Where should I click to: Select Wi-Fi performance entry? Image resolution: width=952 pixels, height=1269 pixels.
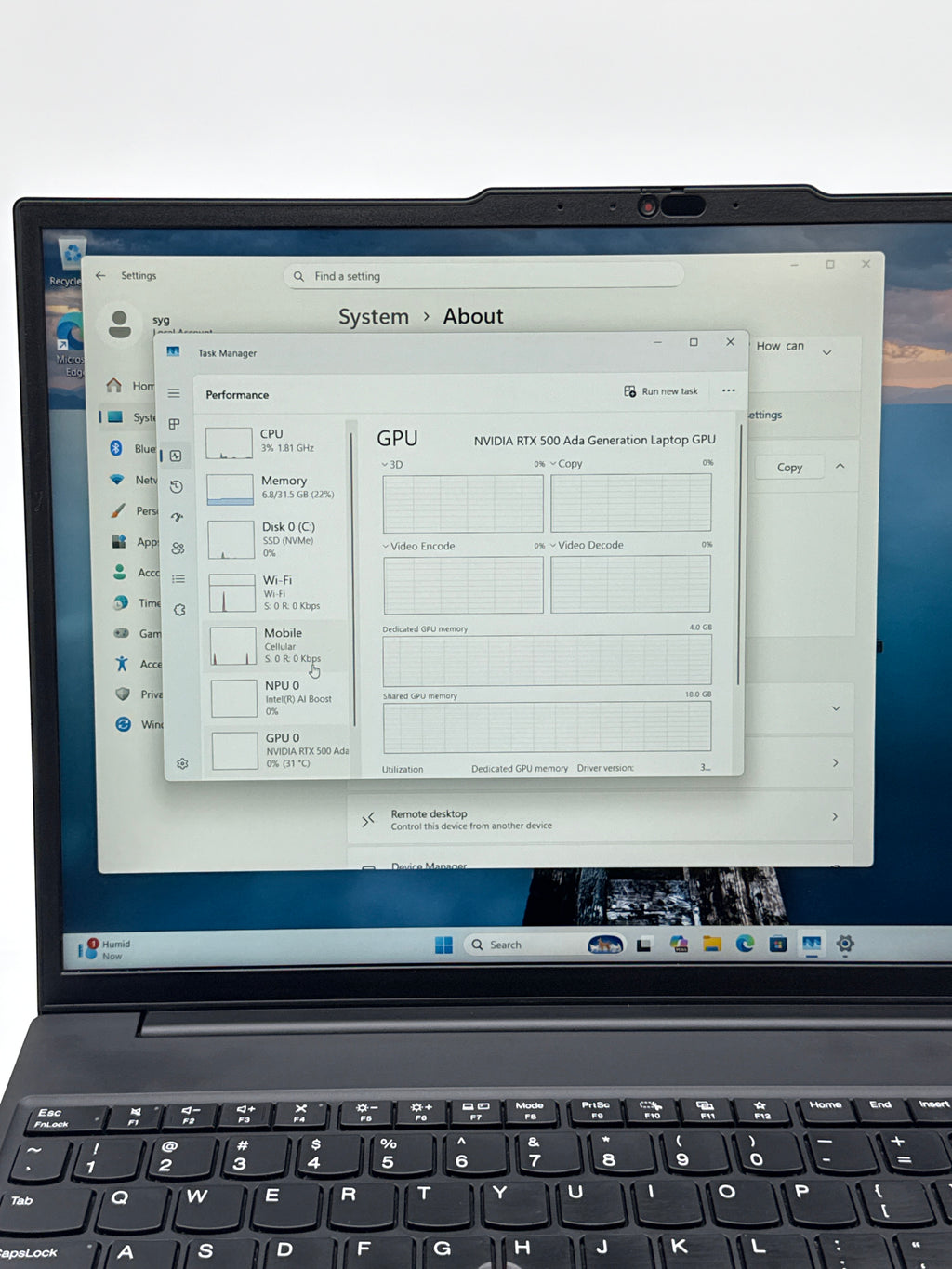277,592
